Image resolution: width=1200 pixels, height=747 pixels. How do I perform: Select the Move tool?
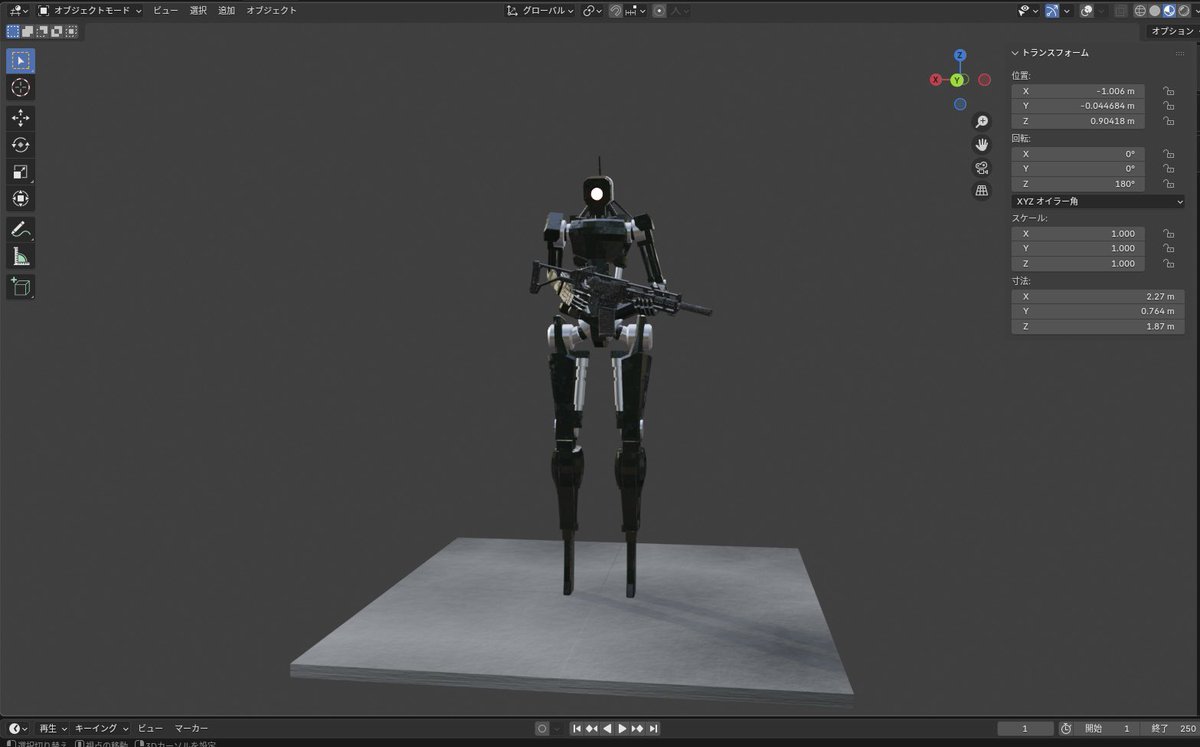(20, 118)
